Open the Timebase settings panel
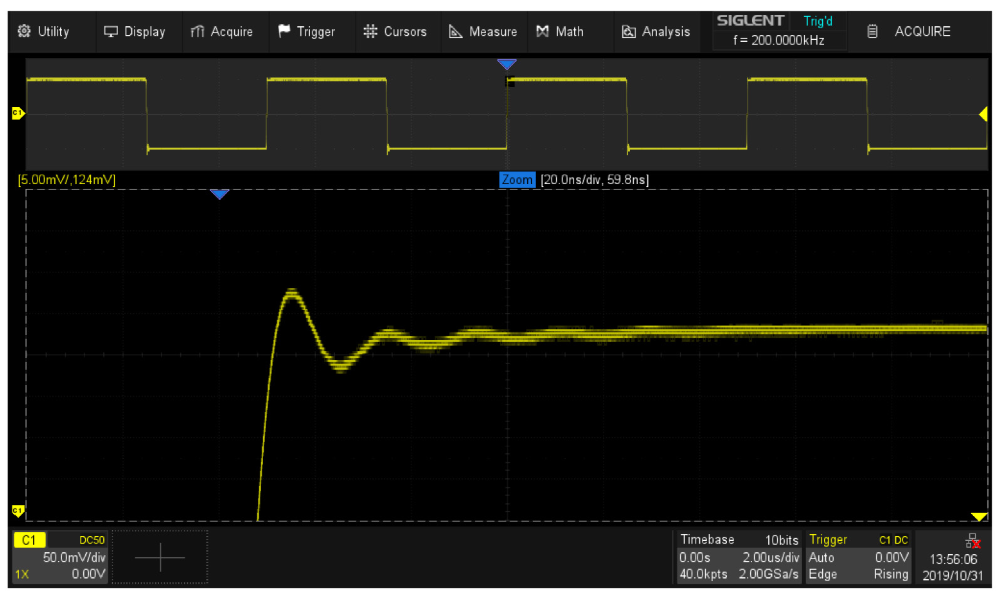The height and width of the screenshot is (598, 1000). (x=739, y=557)
